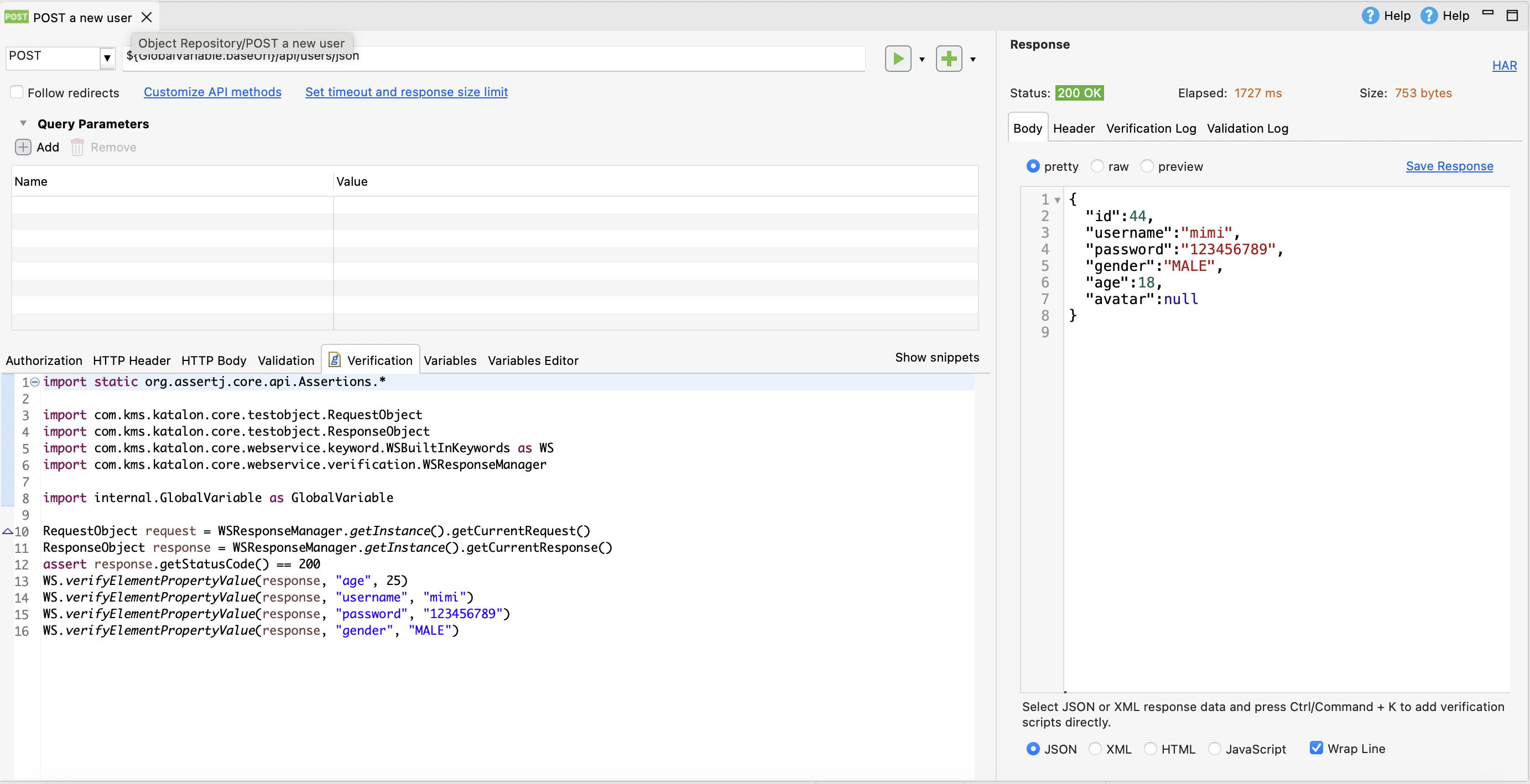The width and height of the screenshot is (1530, 784).
Task: Click the "avatar":null response line
Action: click(x=1142, y=299)
